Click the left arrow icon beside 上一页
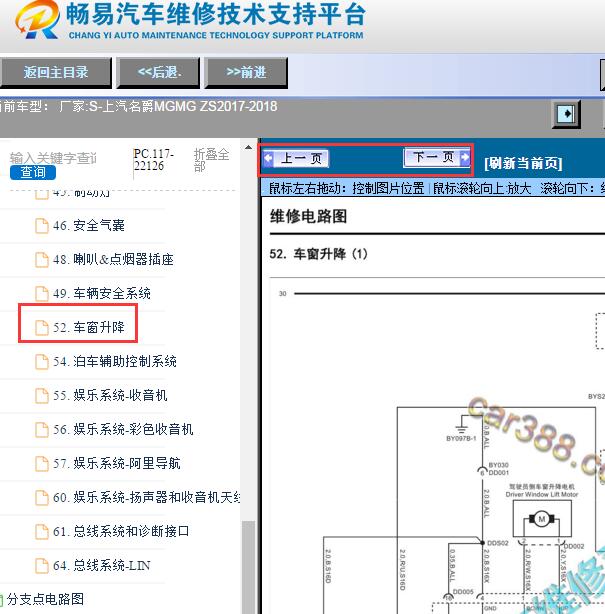 tap(268, 158)
